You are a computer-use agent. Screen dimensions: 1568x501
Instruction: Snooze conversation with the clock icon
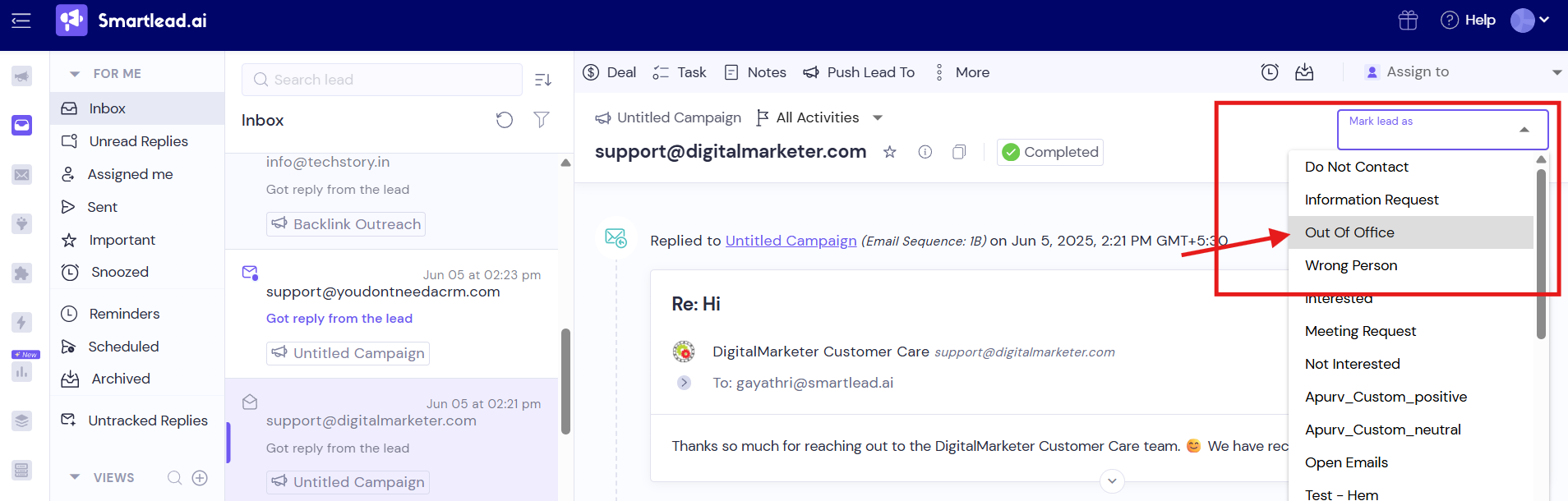point(1270,72)
